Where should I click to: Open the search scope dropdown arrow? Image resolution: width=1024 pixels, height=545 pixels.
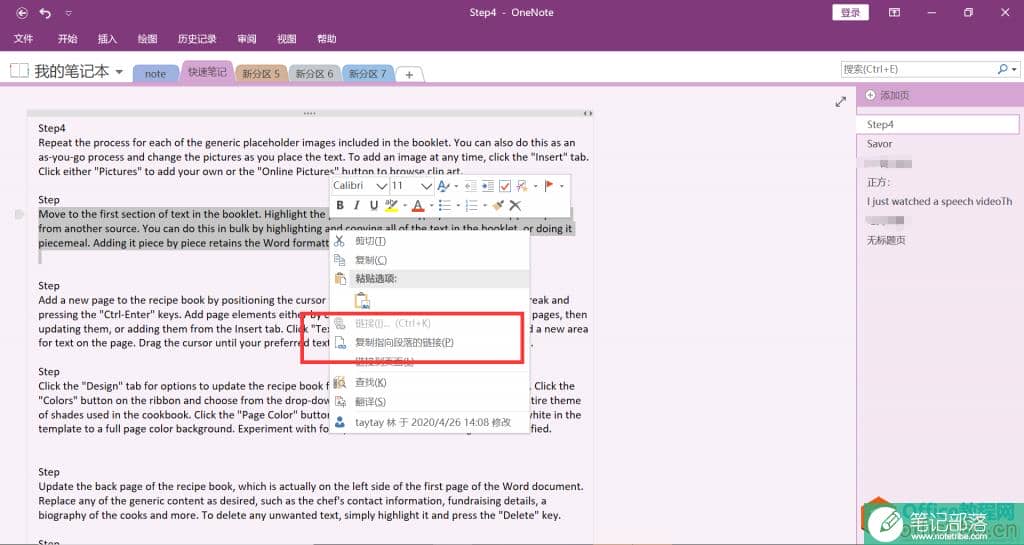pyautogui.click(x=1014, y=69)
